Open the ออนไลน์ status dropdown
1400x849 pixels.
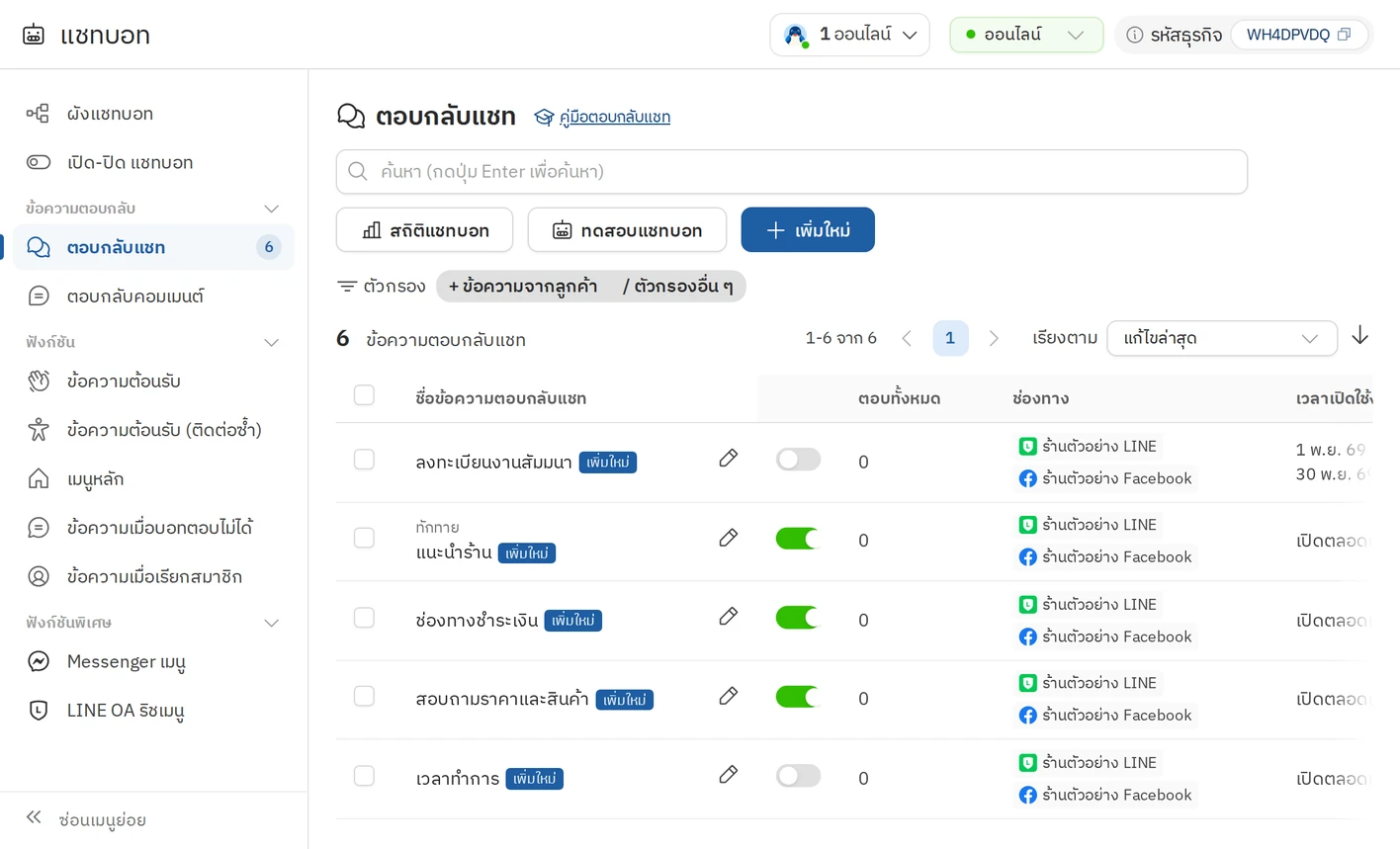tap(1026, 35)
